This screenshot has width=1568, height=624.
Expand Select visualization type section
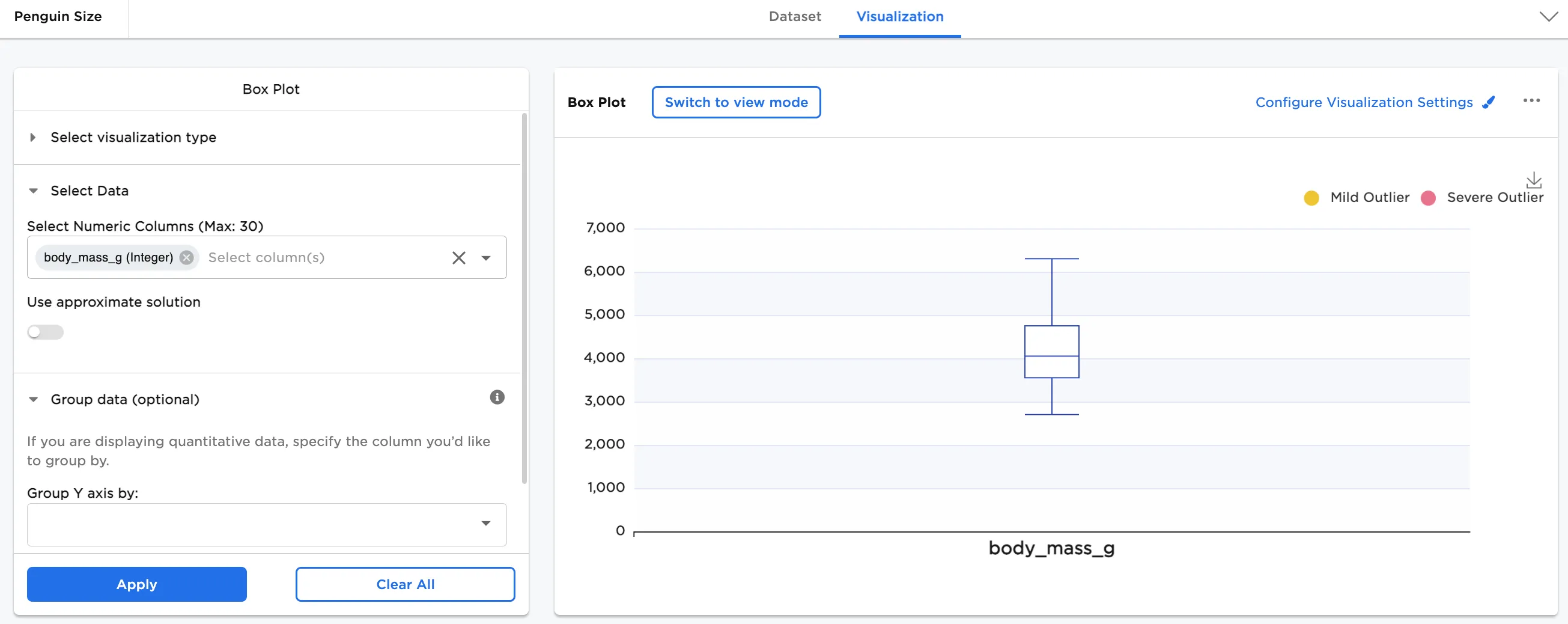coord(34,138)
